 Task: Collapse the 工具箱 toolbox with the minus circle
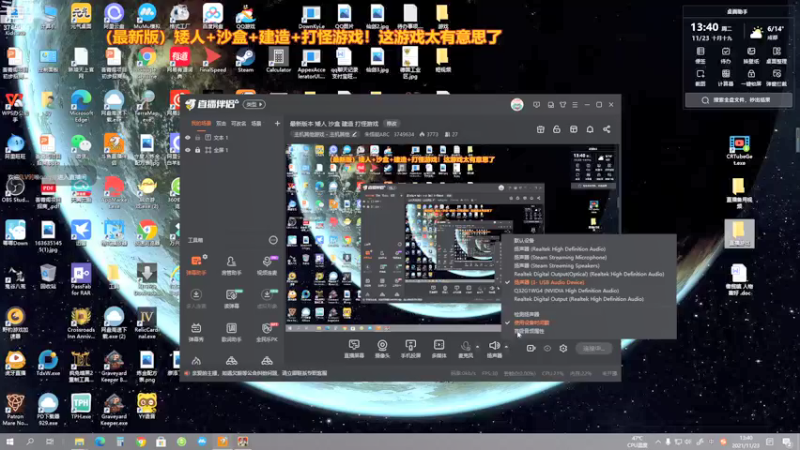point(273,240)
